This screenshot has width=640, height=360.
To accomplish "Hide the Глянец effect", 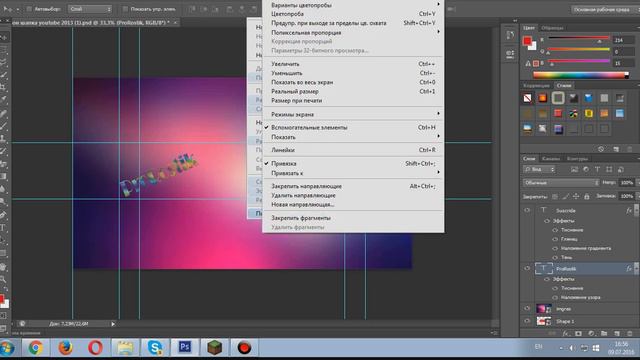I will coord(555,239).
